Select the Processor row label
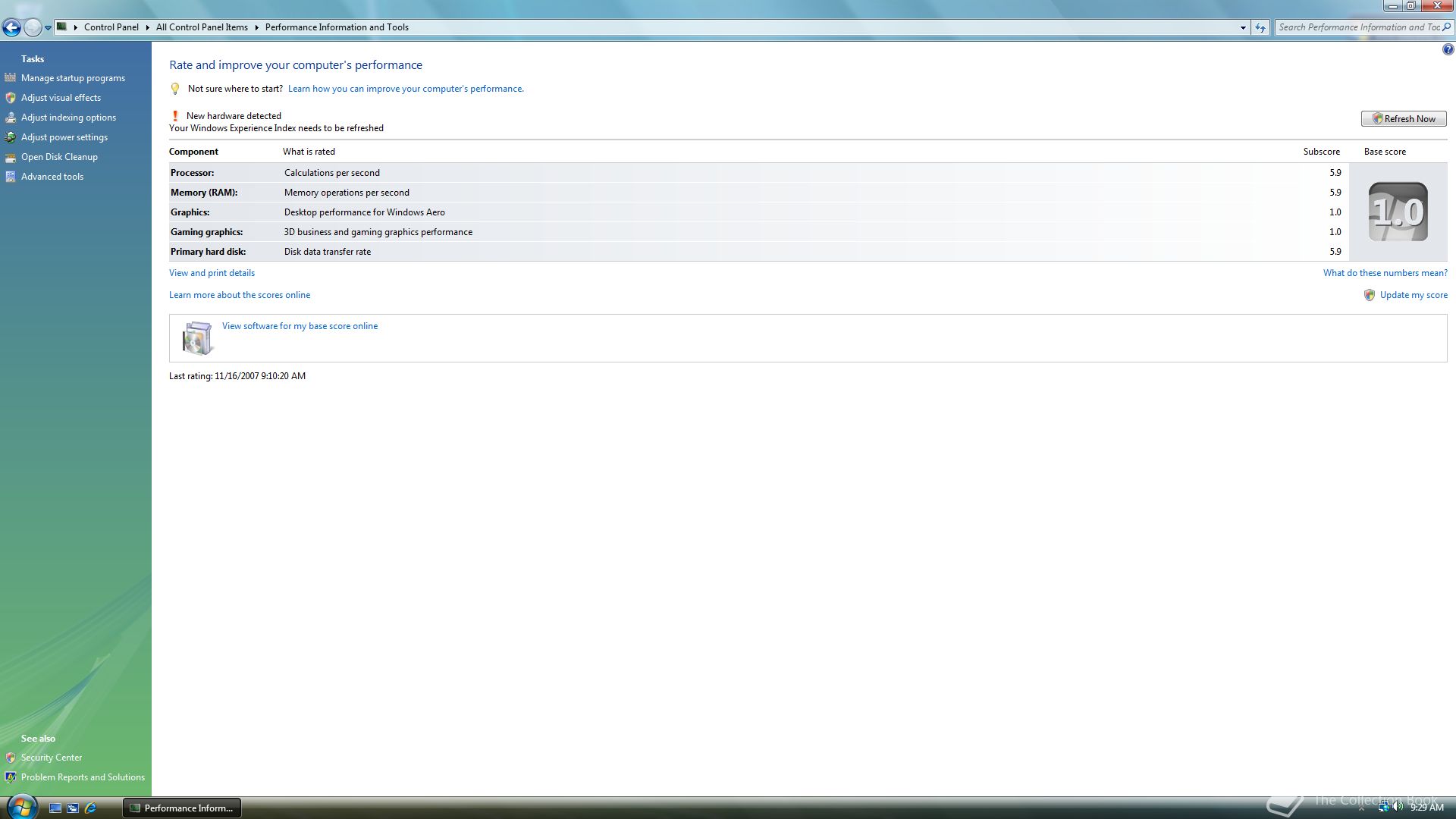 point(193,173)
